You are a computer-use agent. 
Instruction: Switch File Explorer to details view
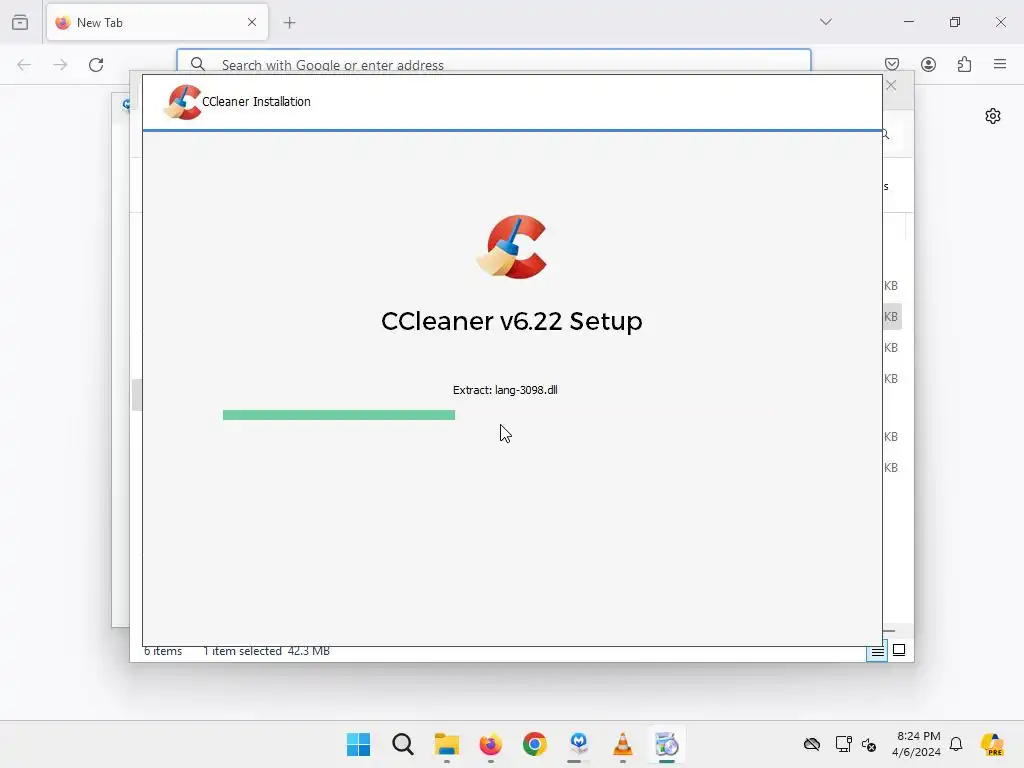(x=877, y=651)
